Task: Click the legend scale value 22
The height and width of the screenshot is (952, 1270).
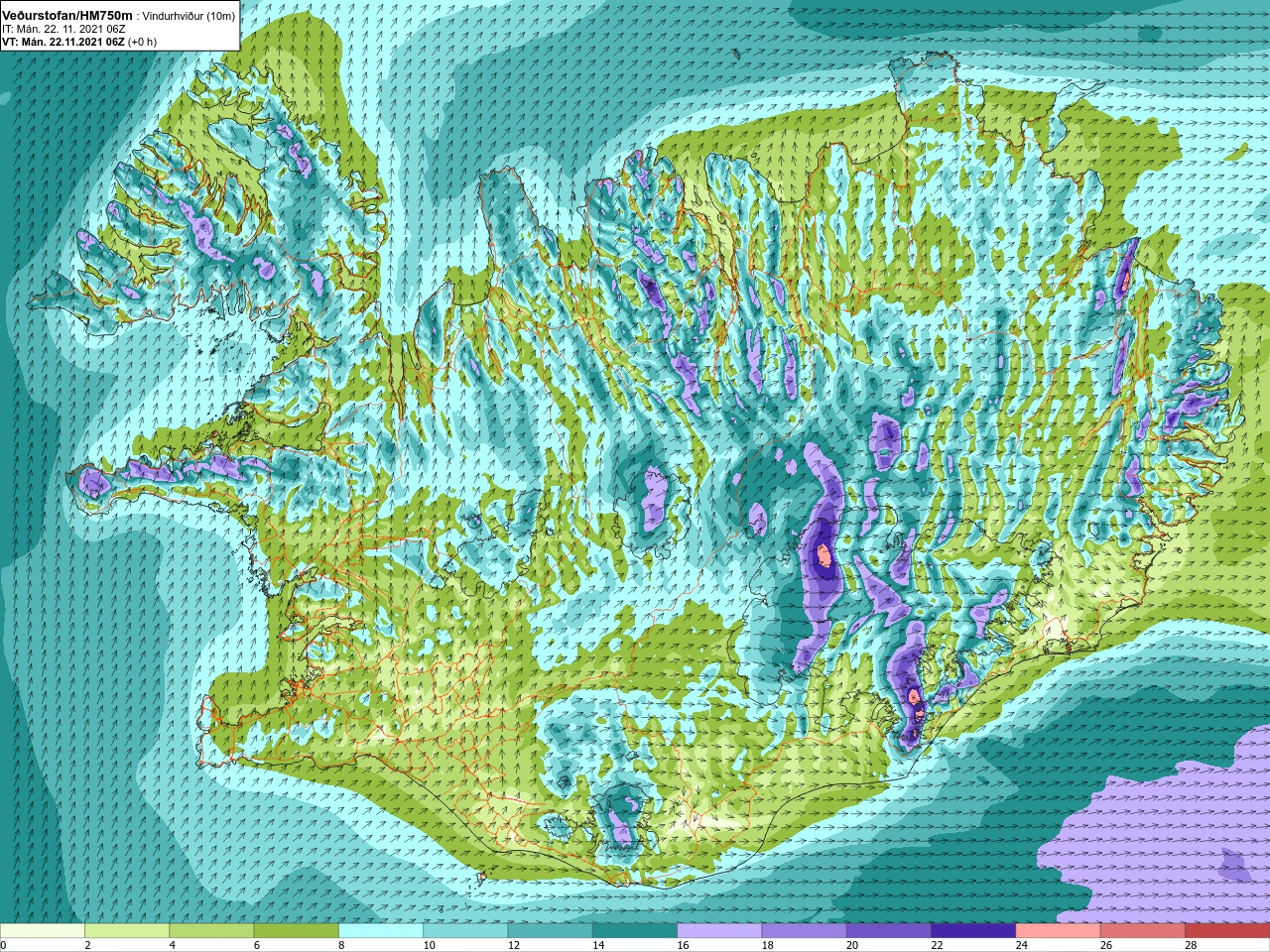Action: point(937,945)
